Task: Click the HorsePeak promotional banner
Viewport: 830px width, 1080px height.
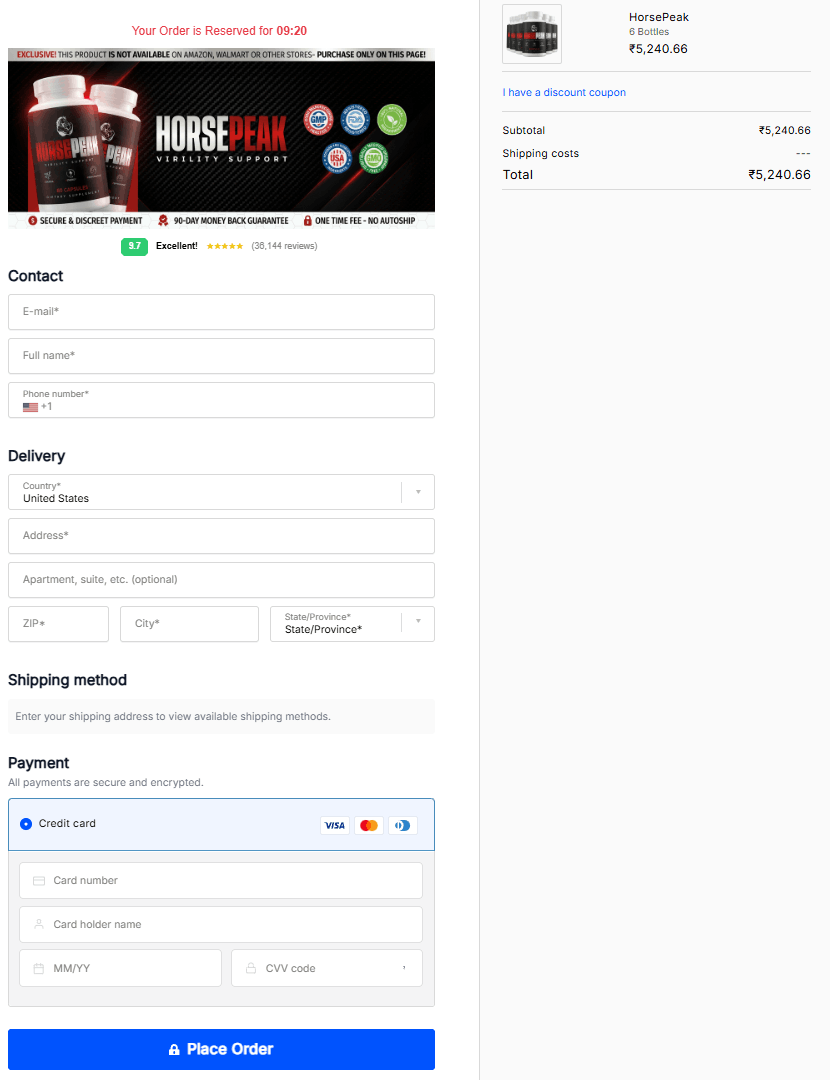Action: coord(221,138)
